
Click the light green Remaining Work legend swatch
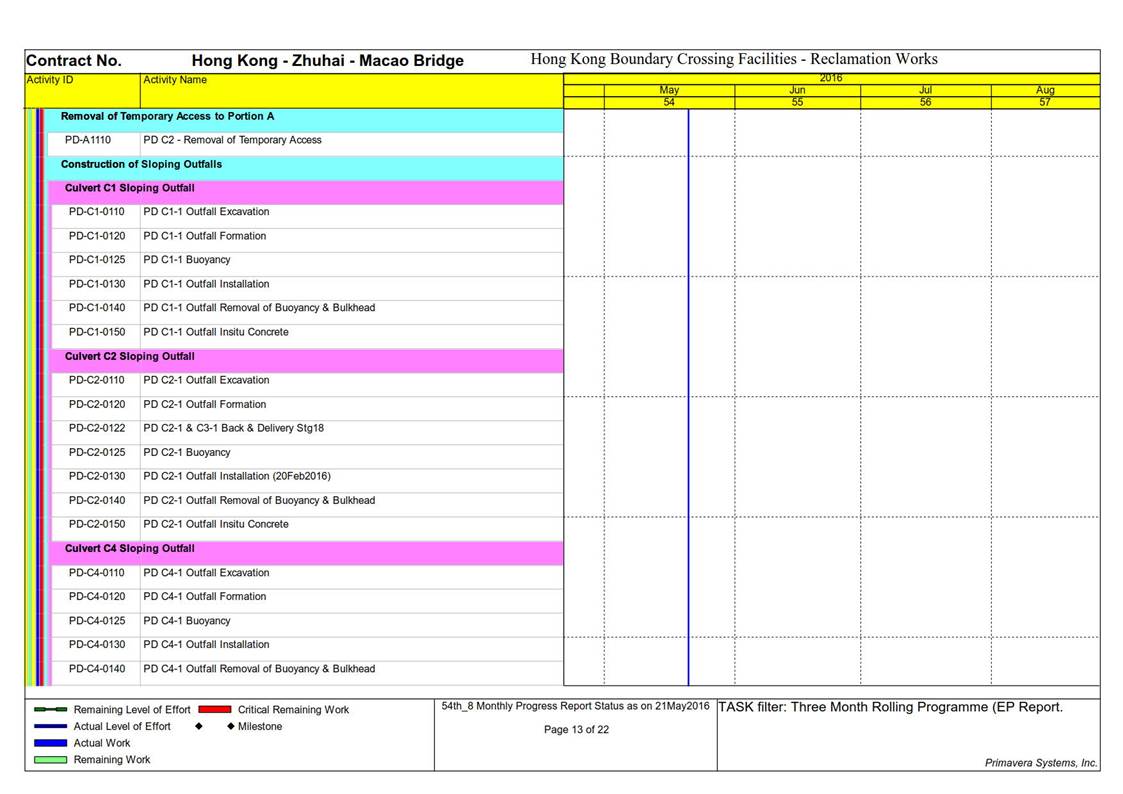51,760
